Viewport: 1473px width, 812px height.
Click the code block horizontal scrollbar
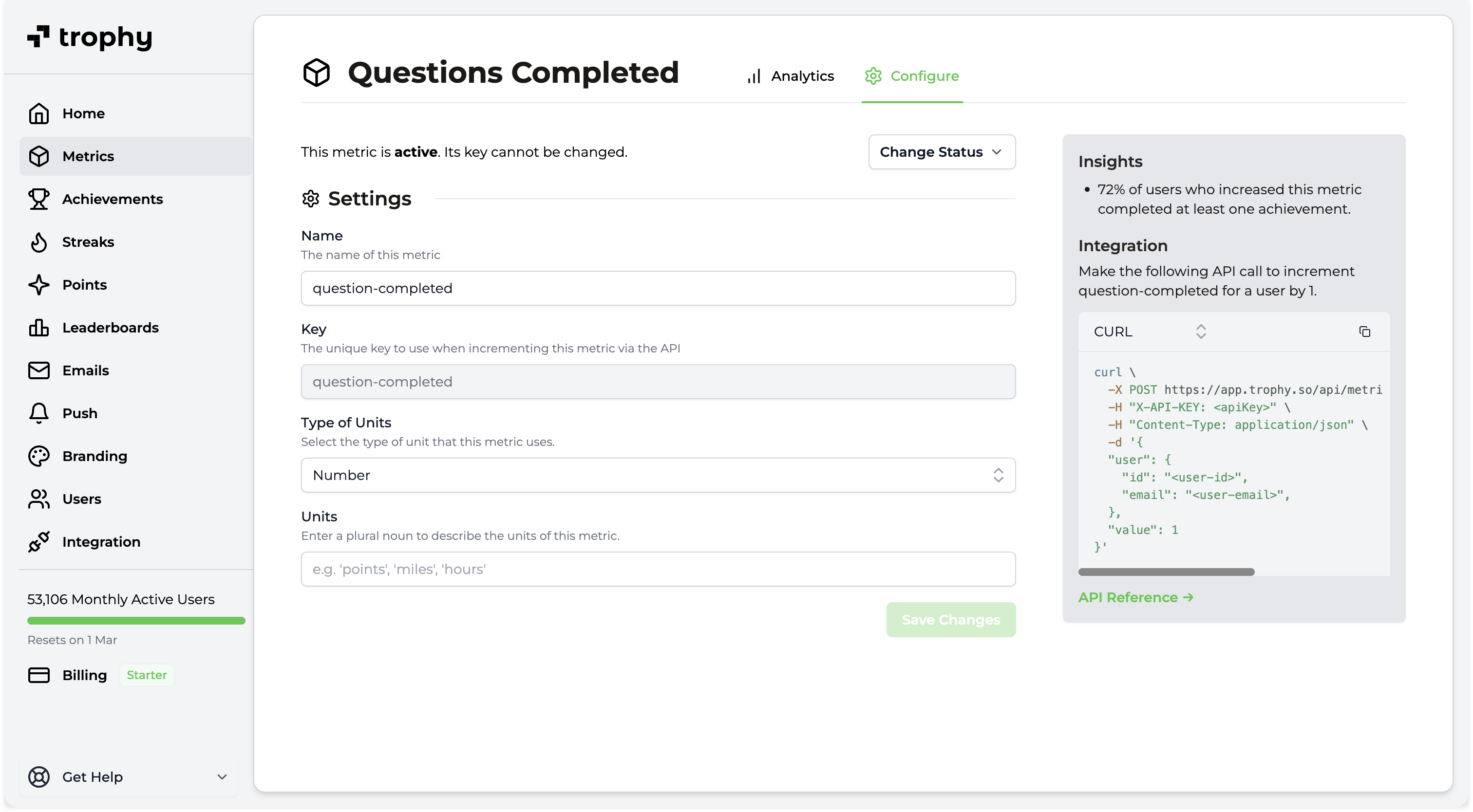point(1166,572)
